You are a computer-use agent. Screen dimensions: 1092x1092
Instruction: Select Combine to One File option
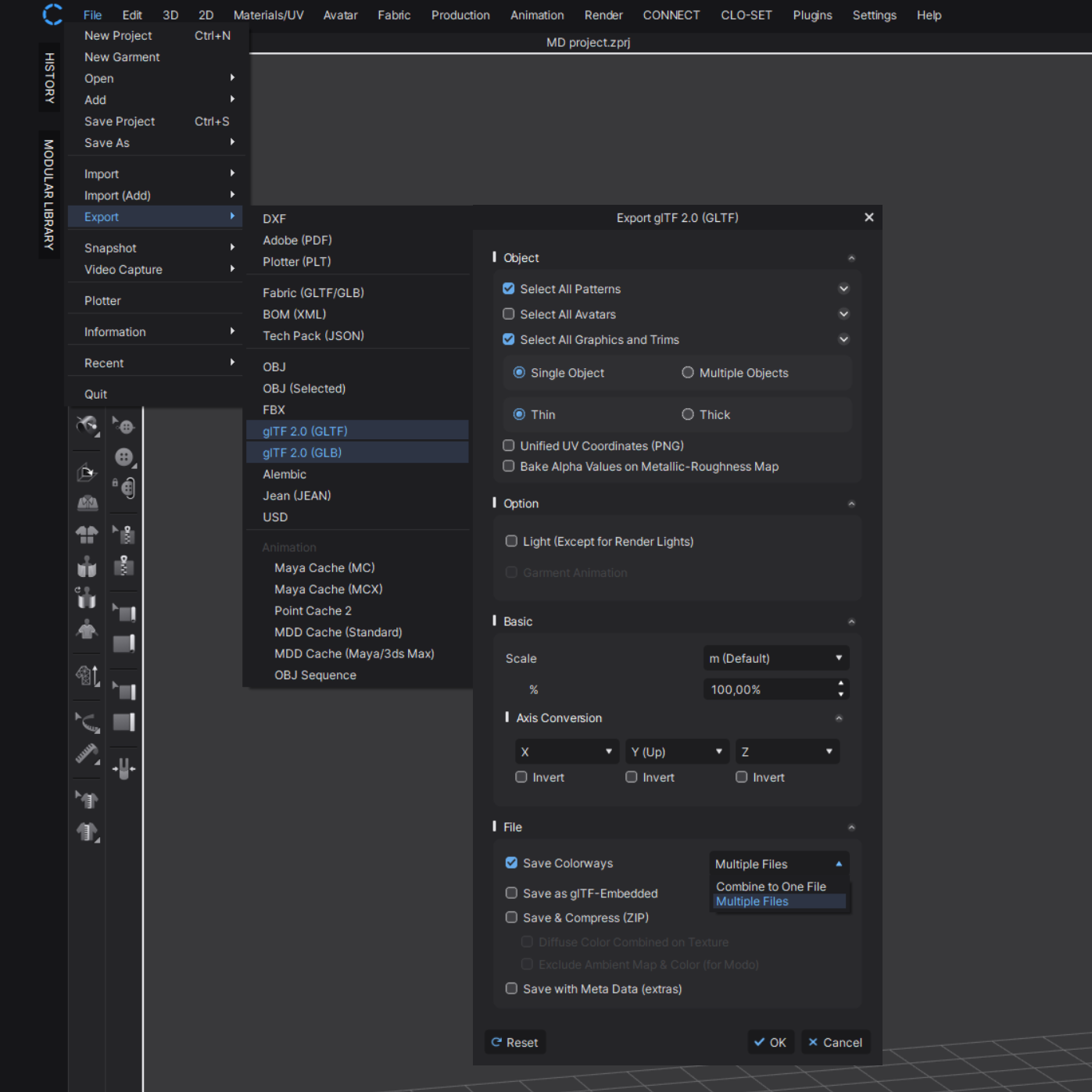click(771, 886)
